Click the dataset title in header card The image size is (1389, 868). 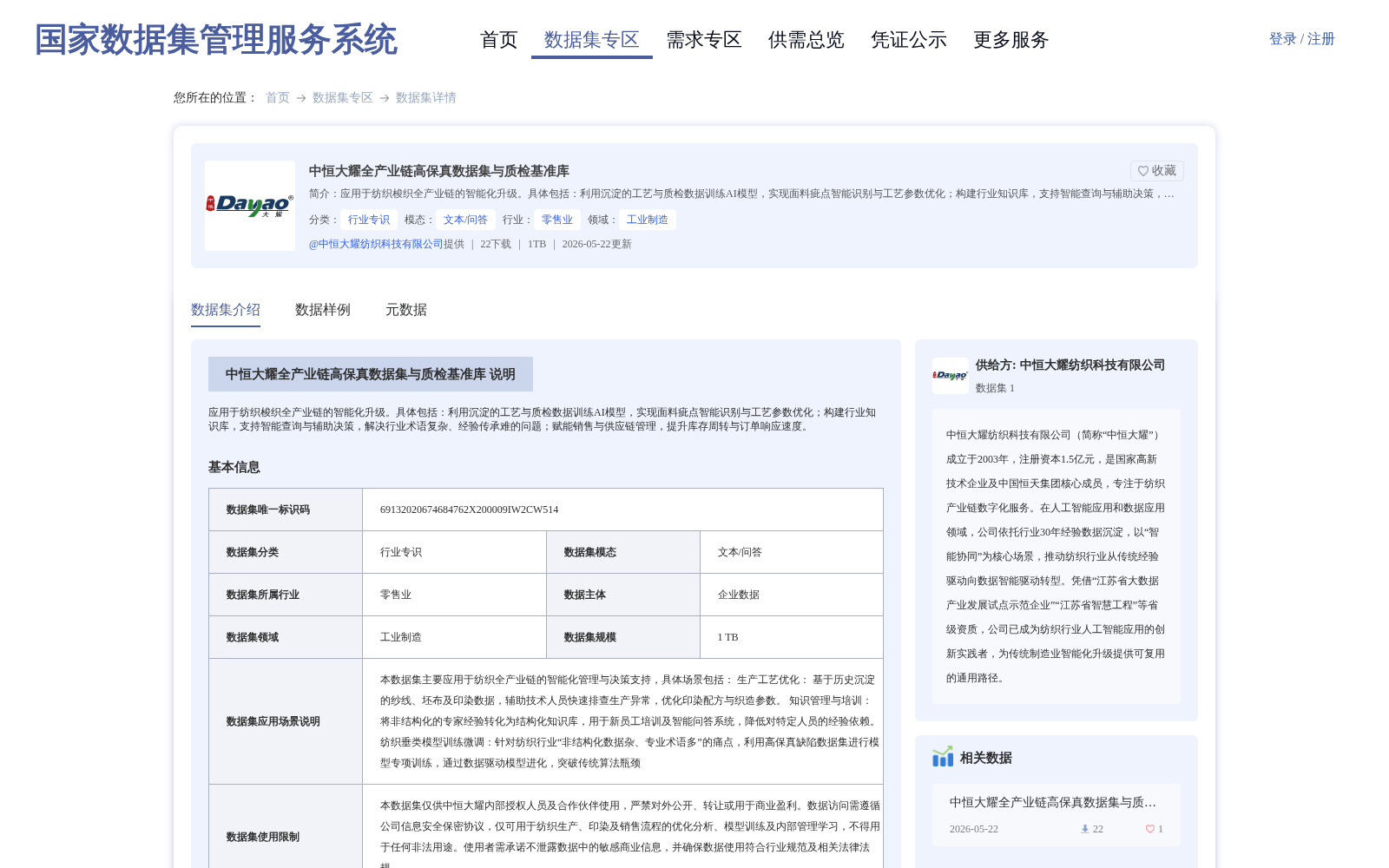click(x=439, y=171)
